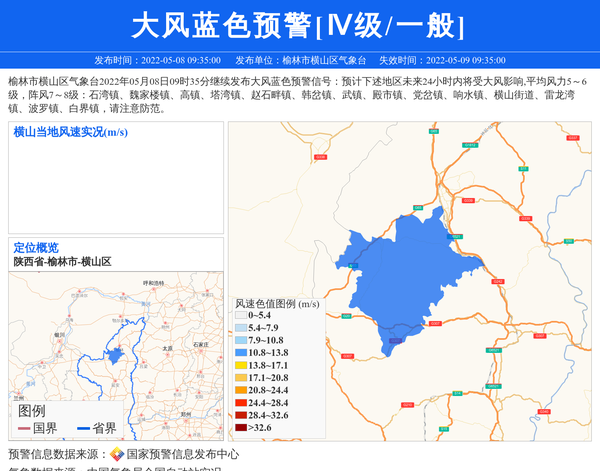Click the G1812 highway badge on map
The image size is (600, 471).
(x=470, y=145)
